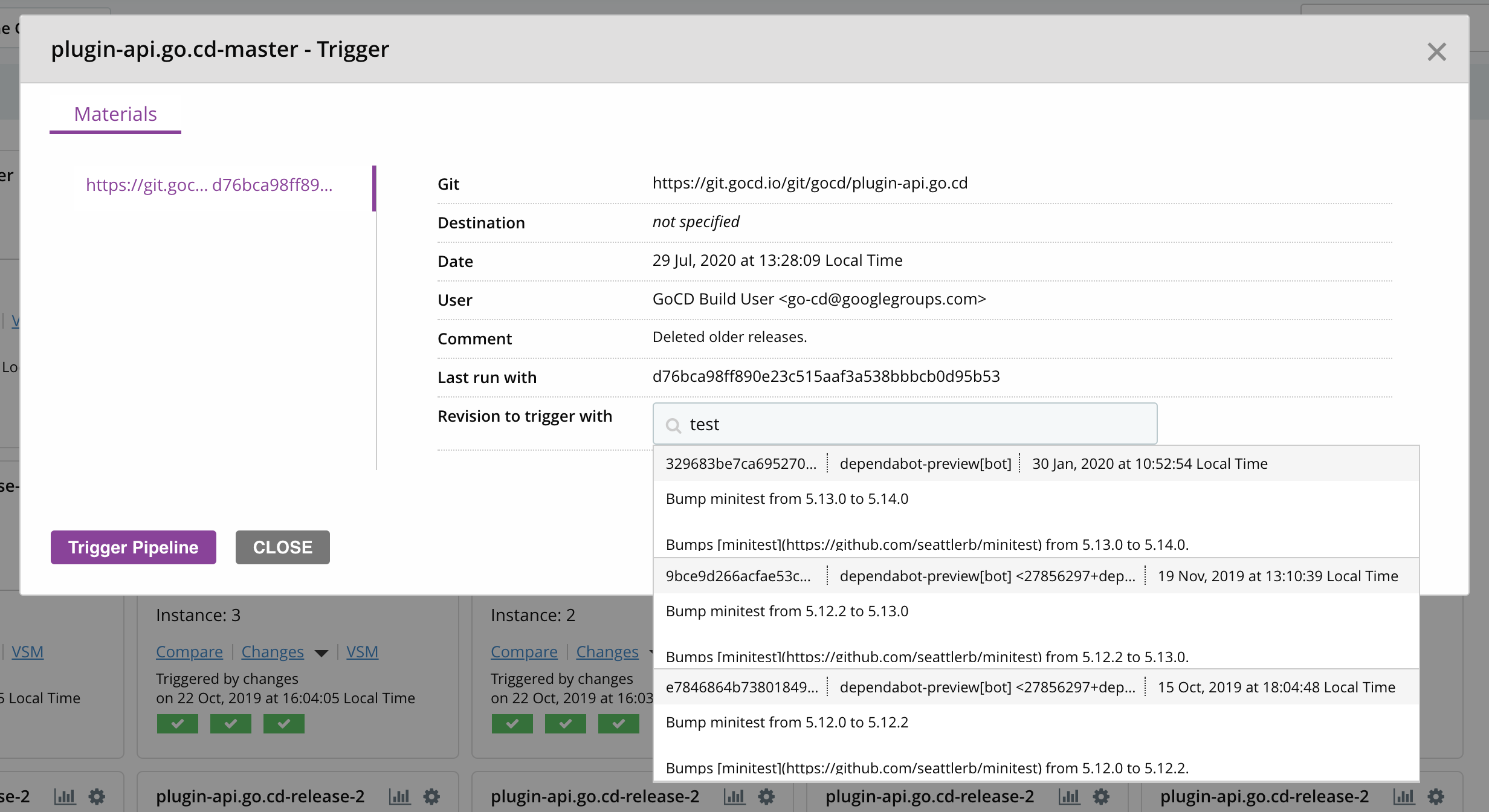
Task: Click the VSM icon for Instance 3
Action: click(362, 651)
